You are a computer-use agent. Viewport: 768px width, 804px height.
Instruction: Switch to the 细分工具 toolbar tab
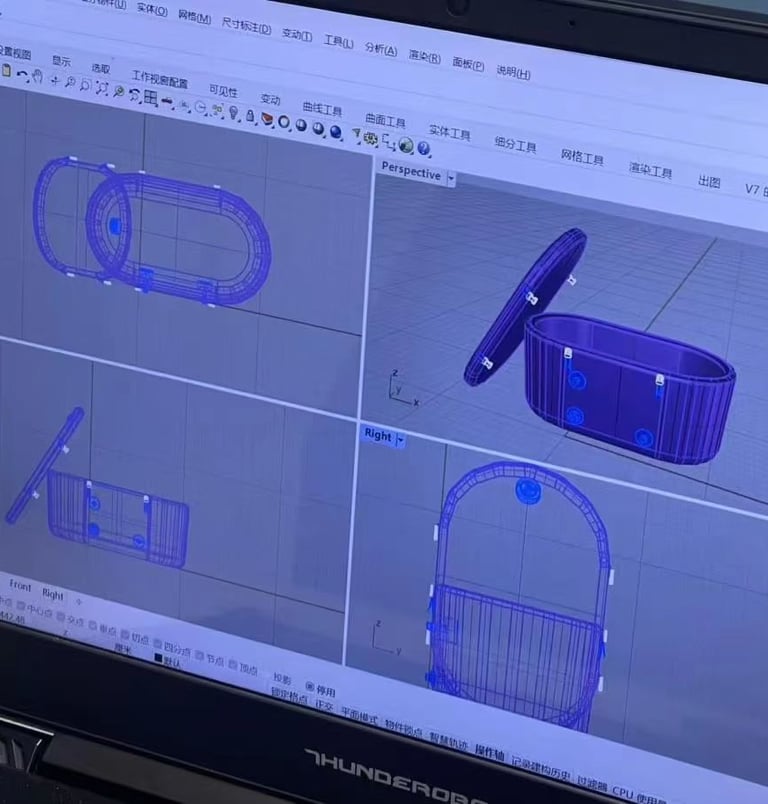tap(515, 145)
